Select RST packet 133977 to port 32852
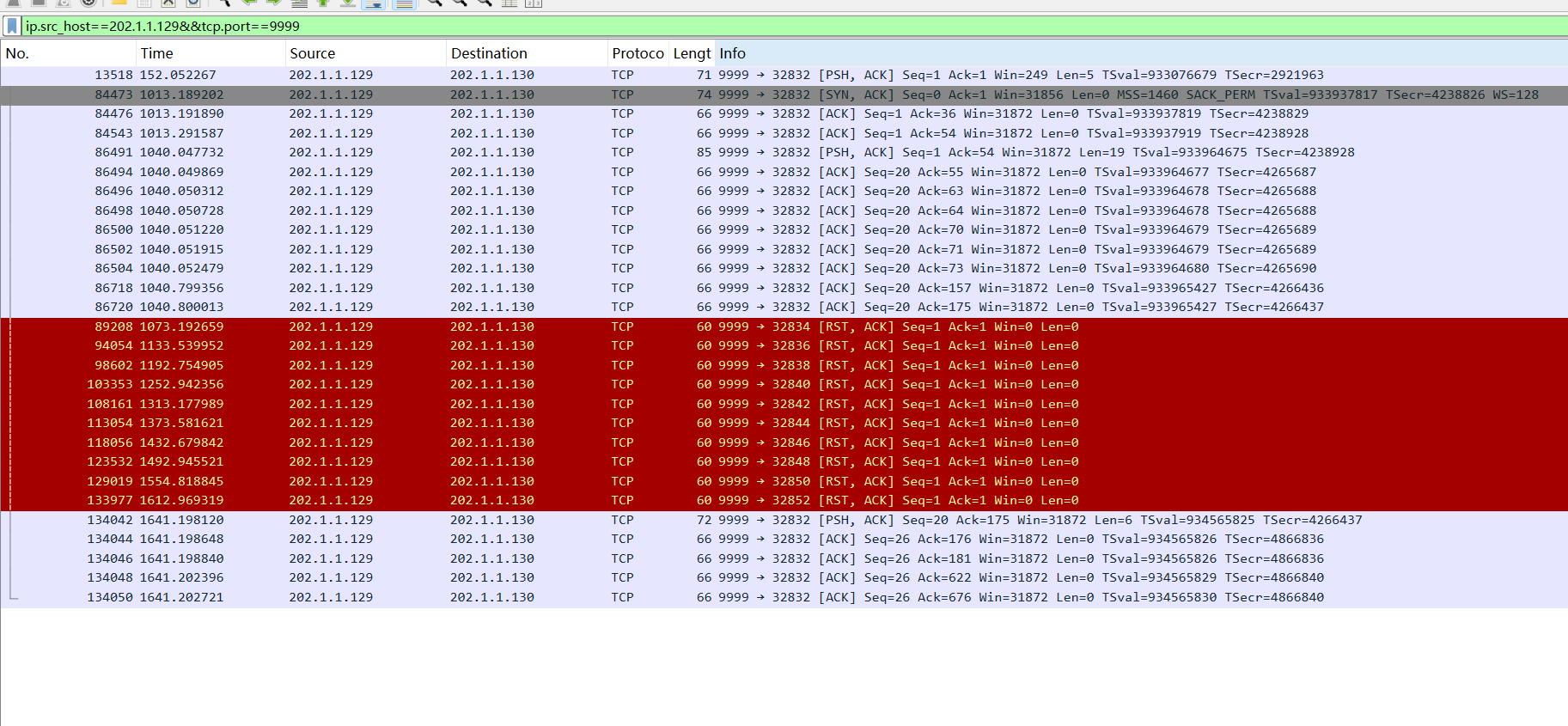The width and height of the screenshot is (1568, 726). (x=784, y=501)
